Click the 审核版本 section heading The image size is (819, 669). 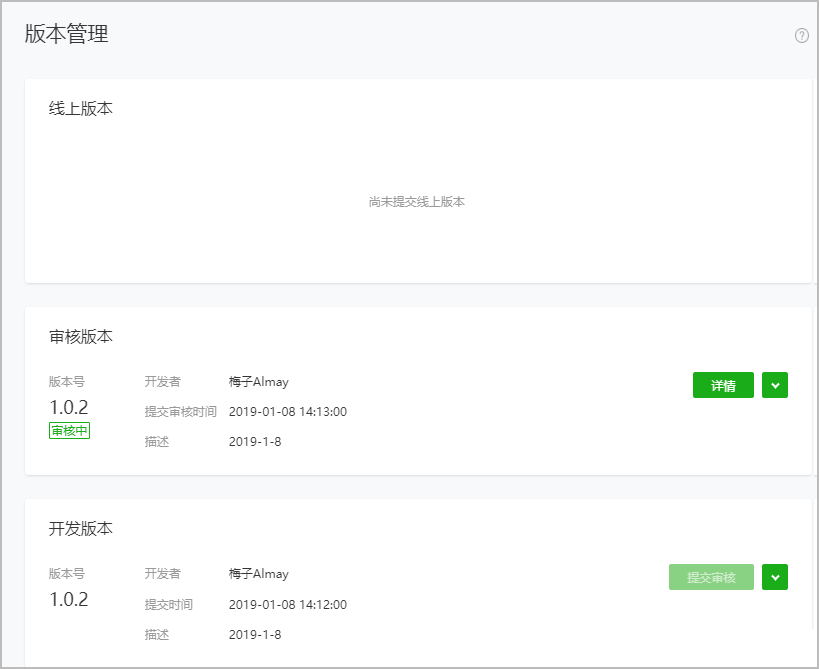pos(81,337)
